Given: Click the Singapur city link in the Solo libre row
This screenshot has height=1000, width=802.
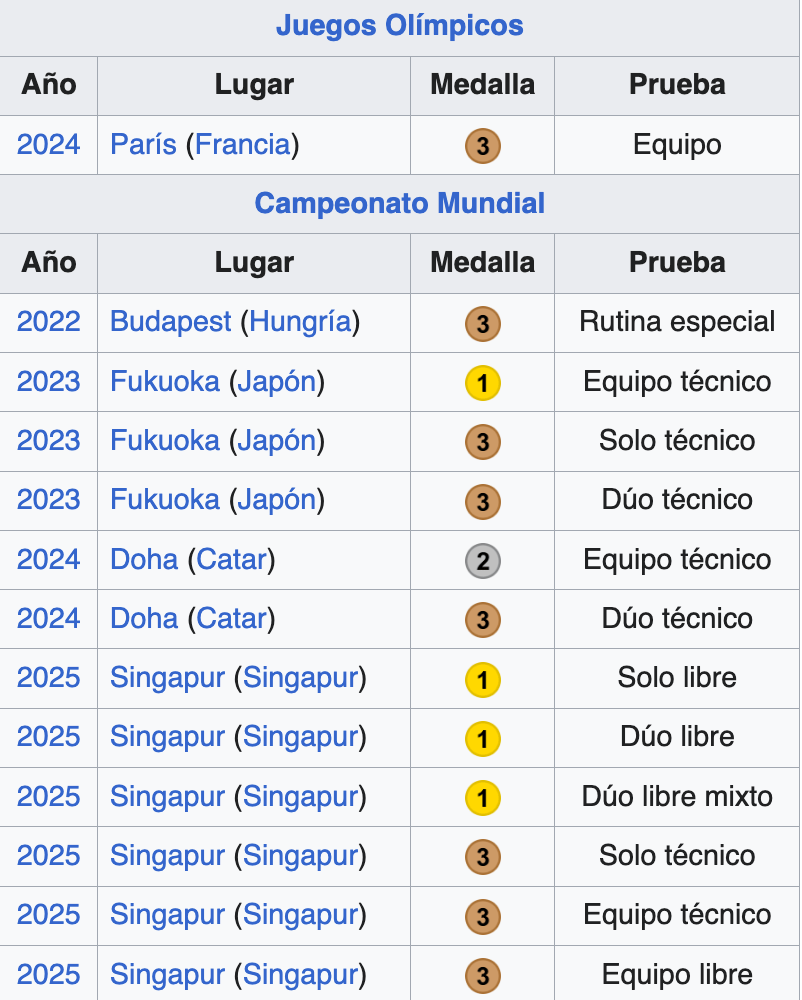Looking at the screenshot, I should tap(167, 678).
